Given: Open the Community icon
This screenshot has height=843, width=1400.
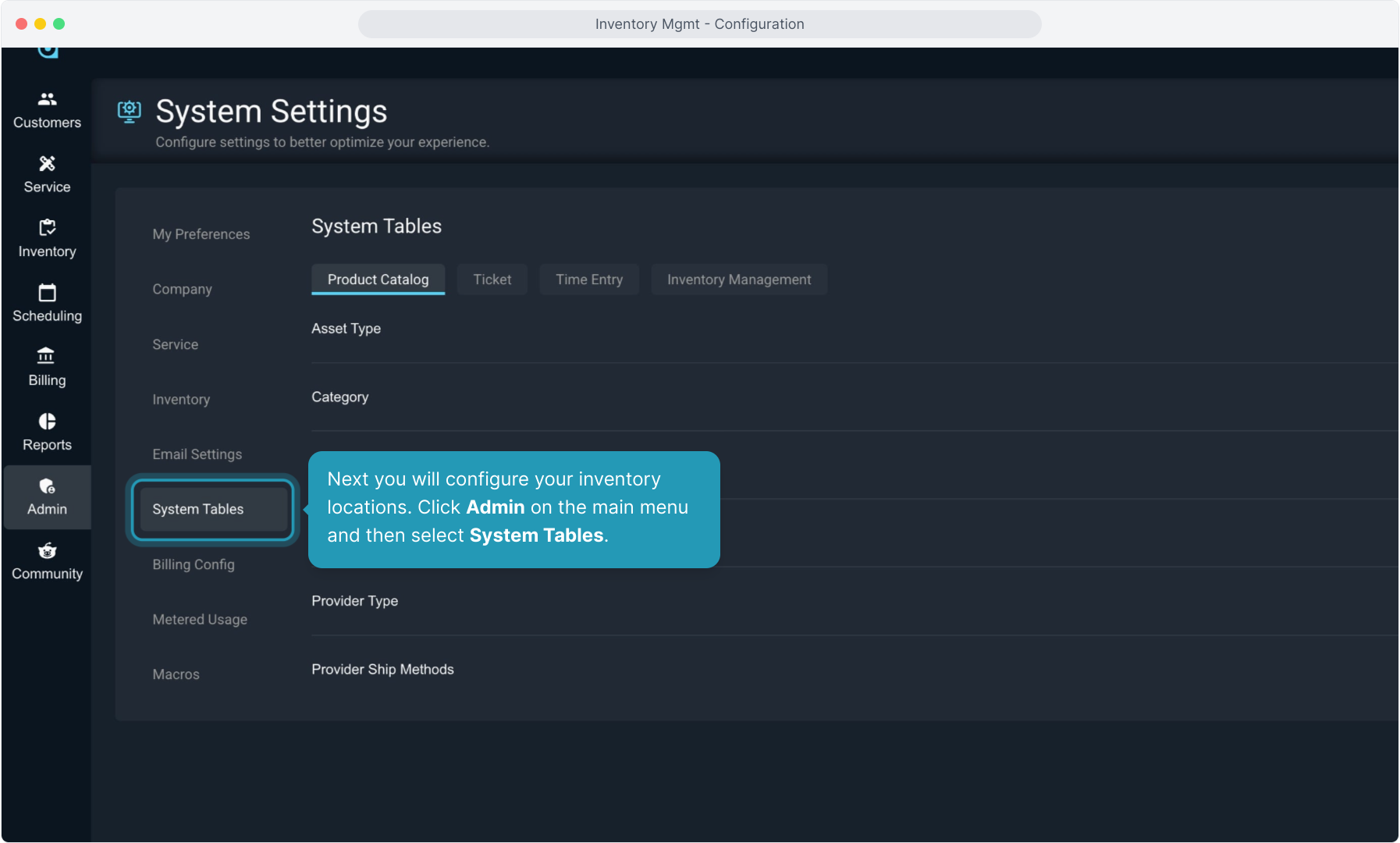Looking at the screenshot, I should click(x=47, y=551).
